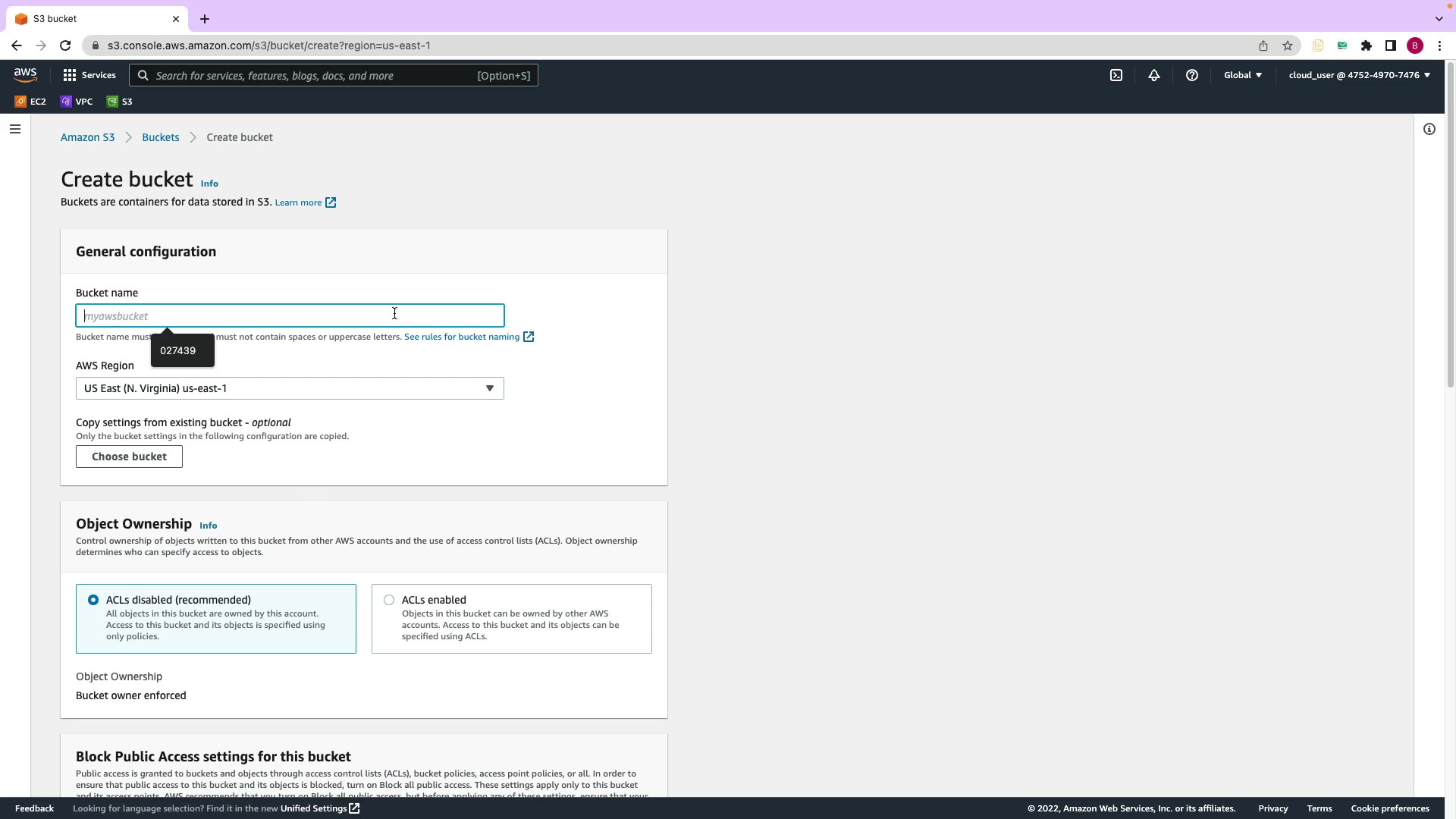Expand the AWS Region dropdown
Viewport: 1456px width, 819px height.
tap(289, 388)
